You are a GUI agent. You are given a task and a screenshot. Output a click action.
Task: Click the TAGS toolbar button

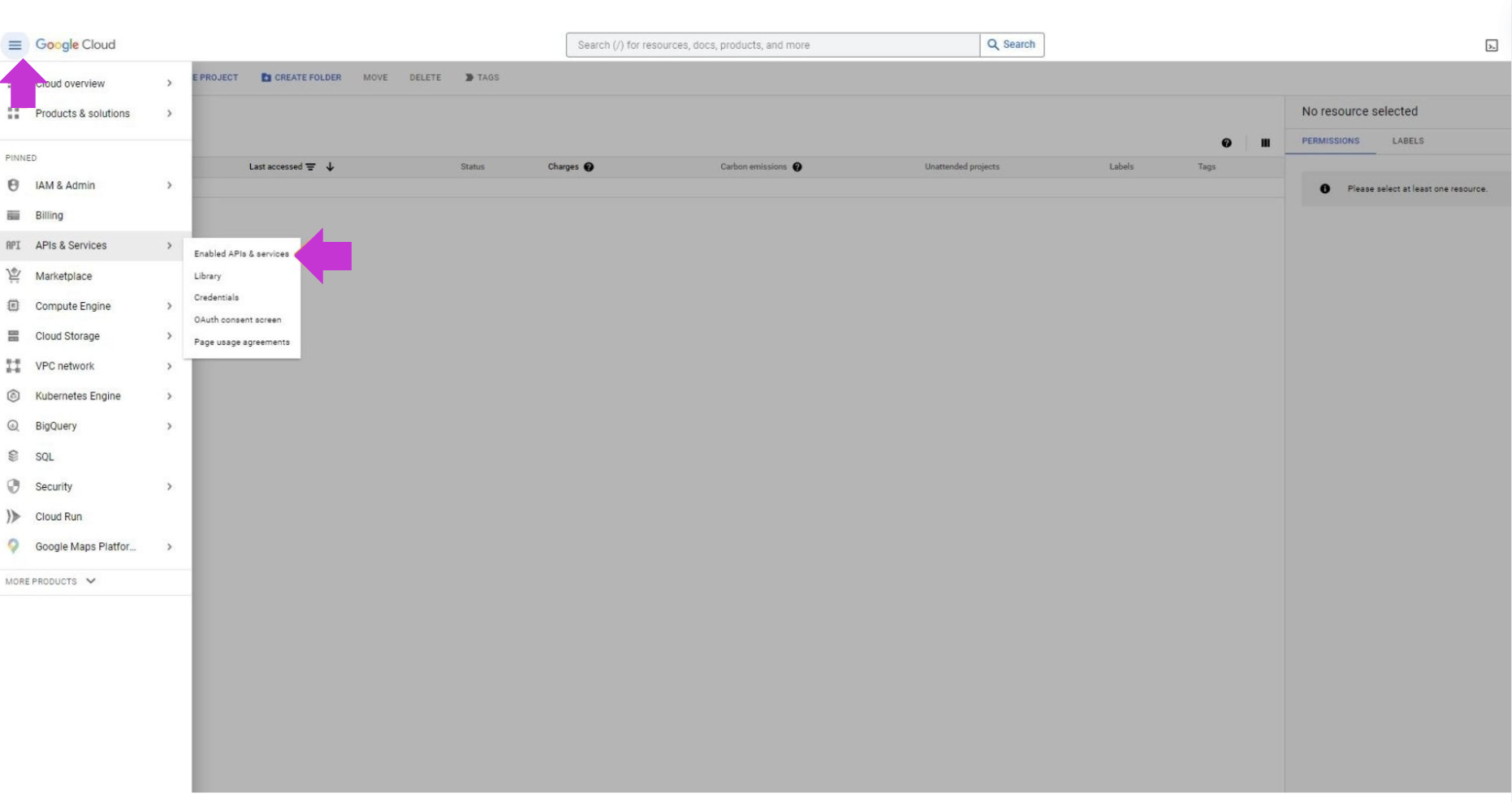tap(482, 78)
